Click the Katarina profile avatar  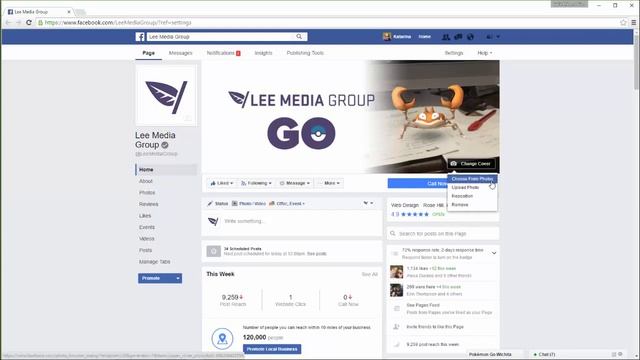(387, 37)
